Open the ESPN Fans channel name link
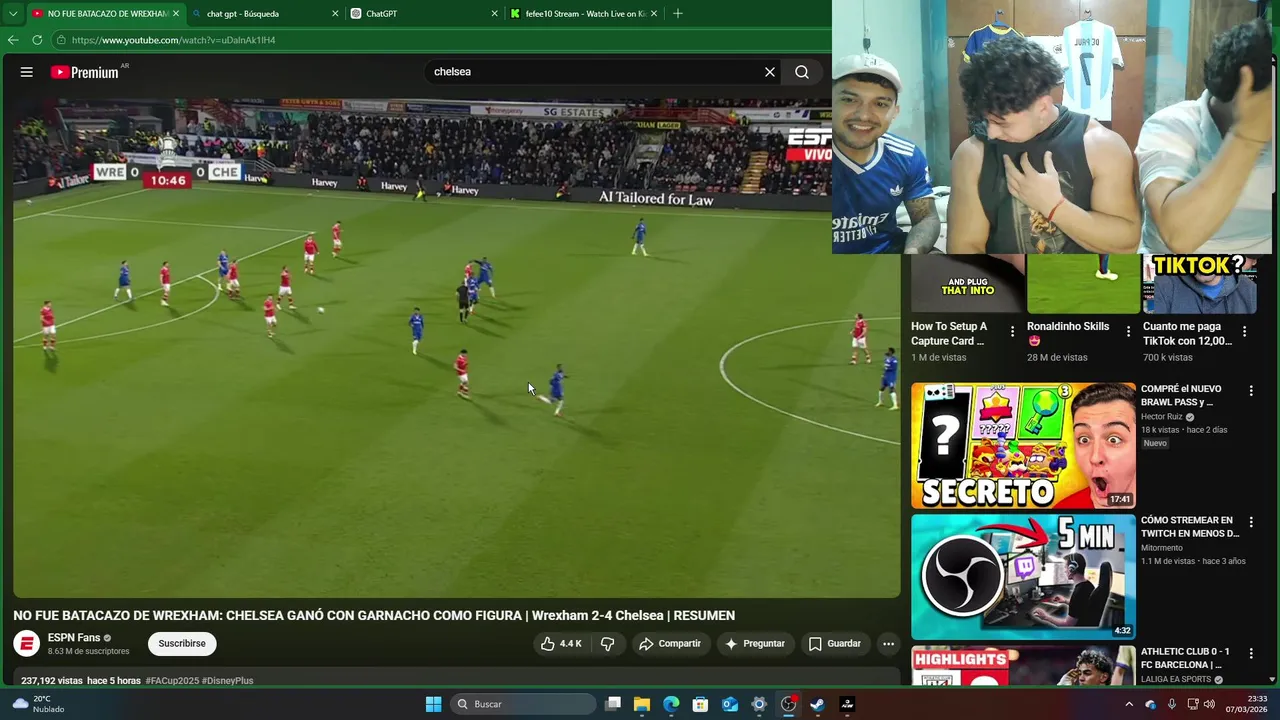The image size is (1280, 720). [x=74, y=638]
